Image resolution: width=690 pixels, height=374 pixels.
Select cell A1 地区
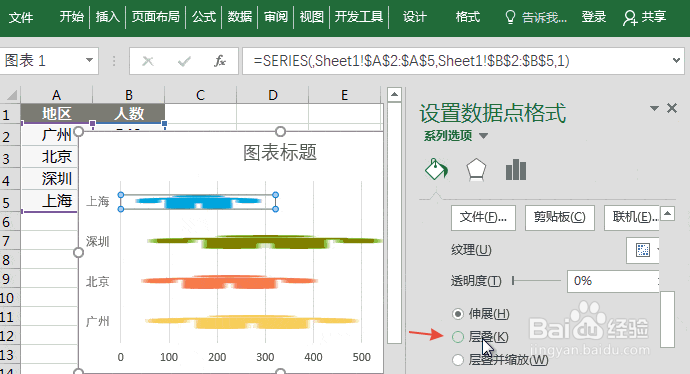pyautogui.click(x=56, y=114)
